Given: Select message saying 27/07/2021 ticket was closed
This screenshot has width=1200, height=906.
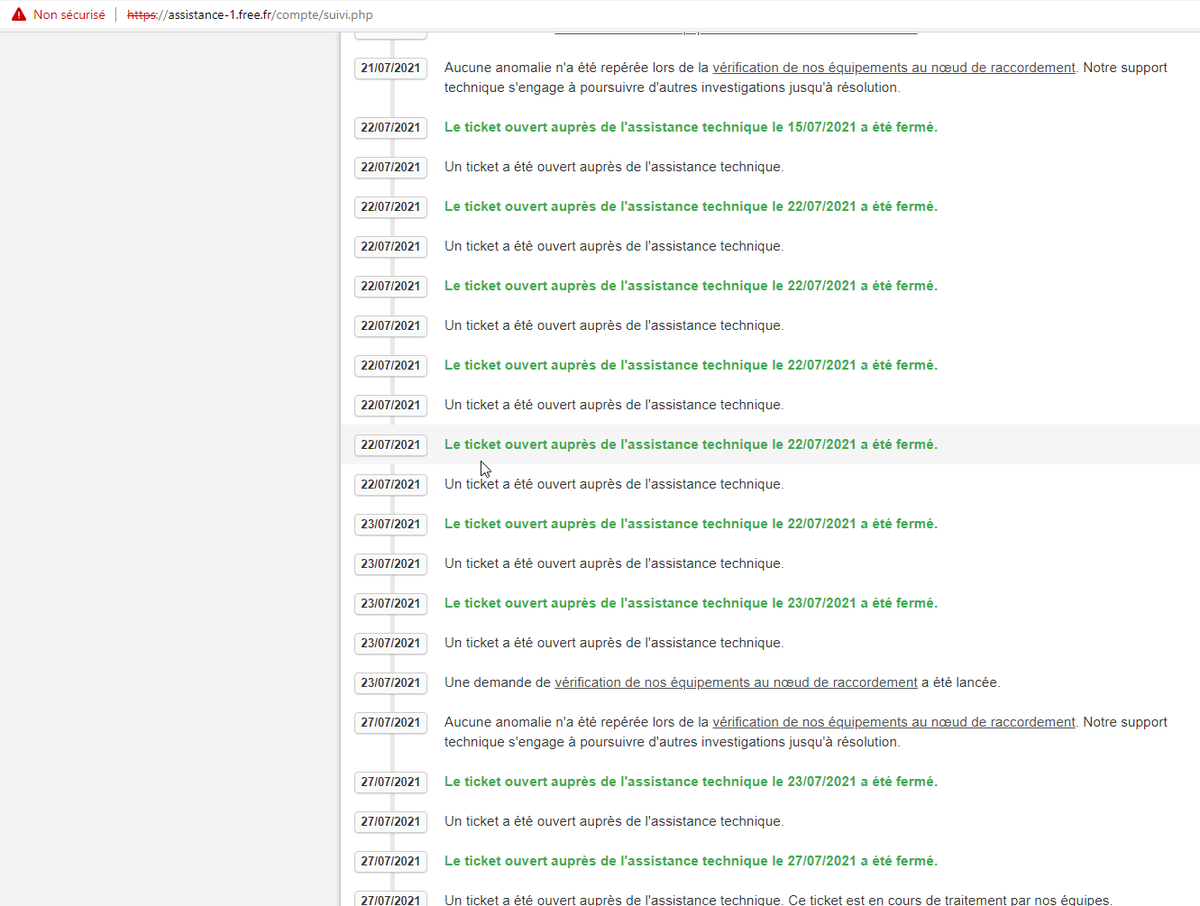Looking at the screenshot, I should point(691,861).
